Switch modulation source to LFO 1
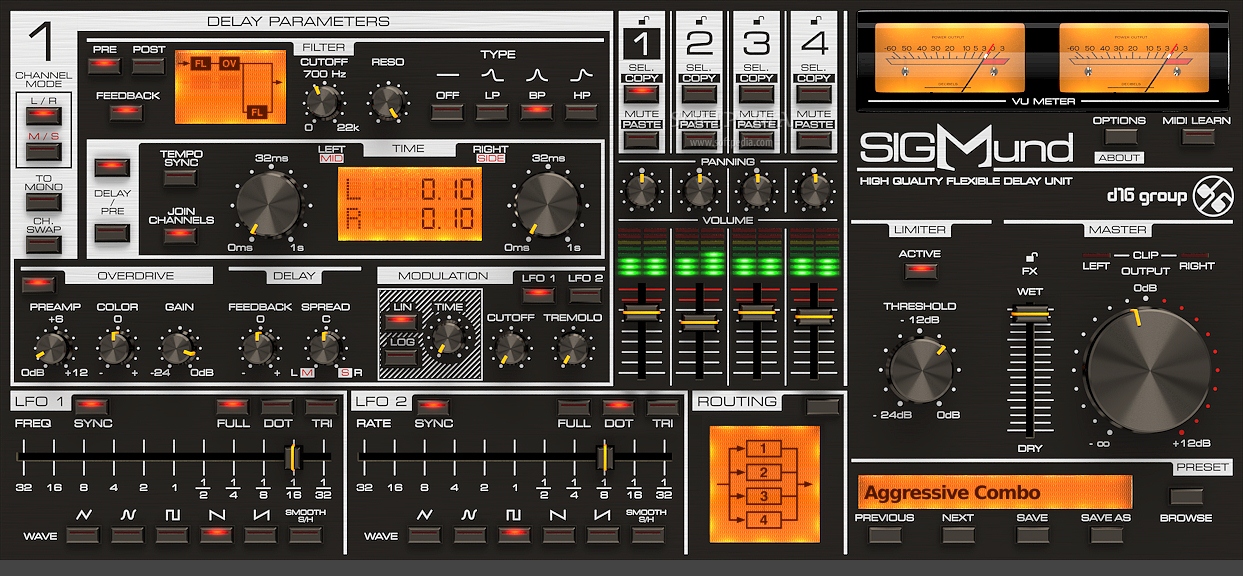Viewport: 1243px width, 576px height. click(538, 295)
